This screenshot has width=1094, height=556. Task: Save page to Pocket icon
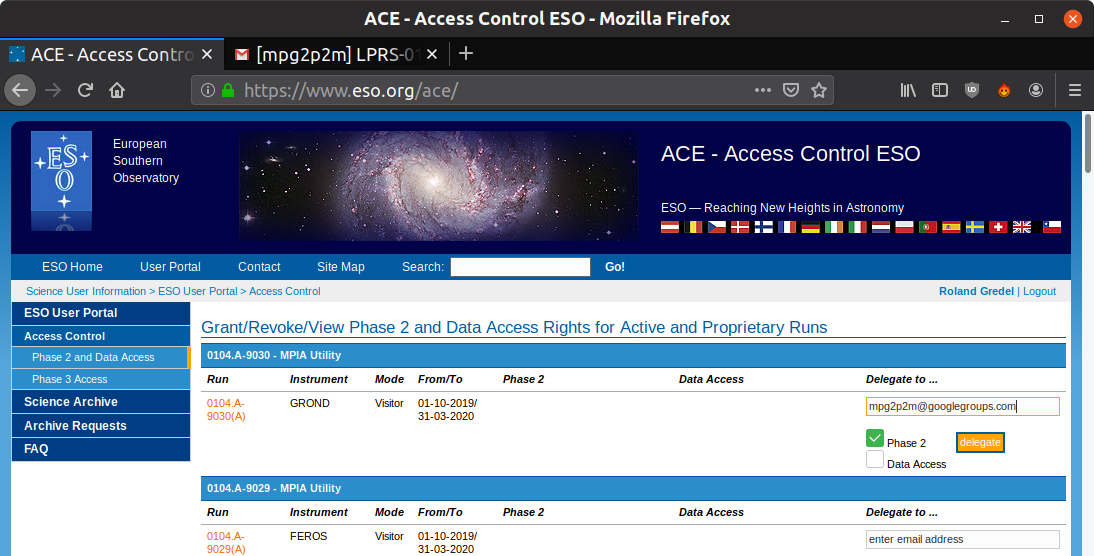pos(790,90)
